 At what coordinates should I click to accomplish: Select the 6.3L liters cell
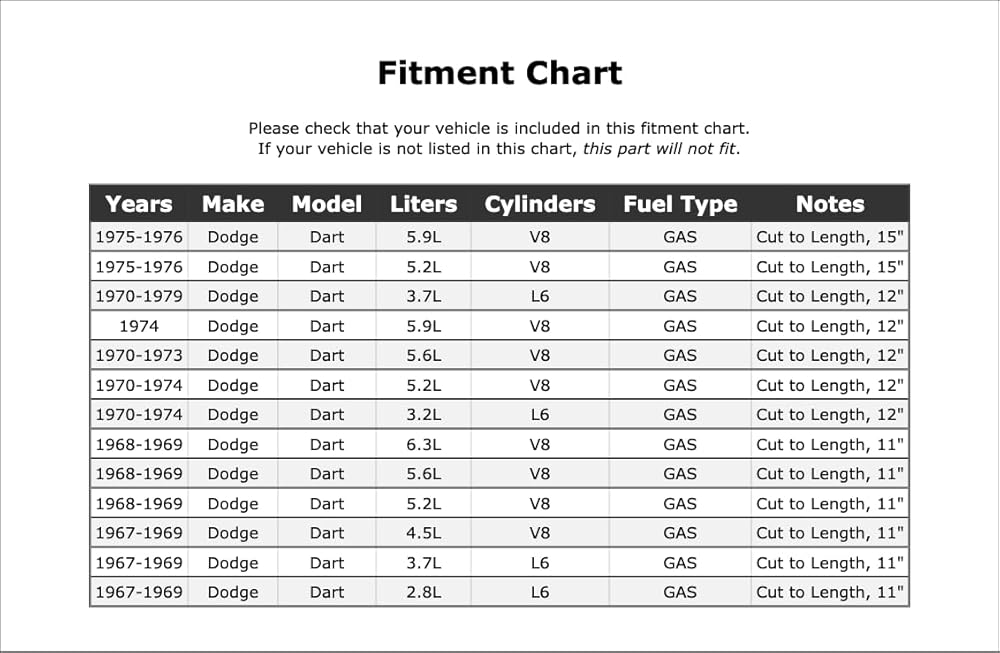[x=423, y=444]
